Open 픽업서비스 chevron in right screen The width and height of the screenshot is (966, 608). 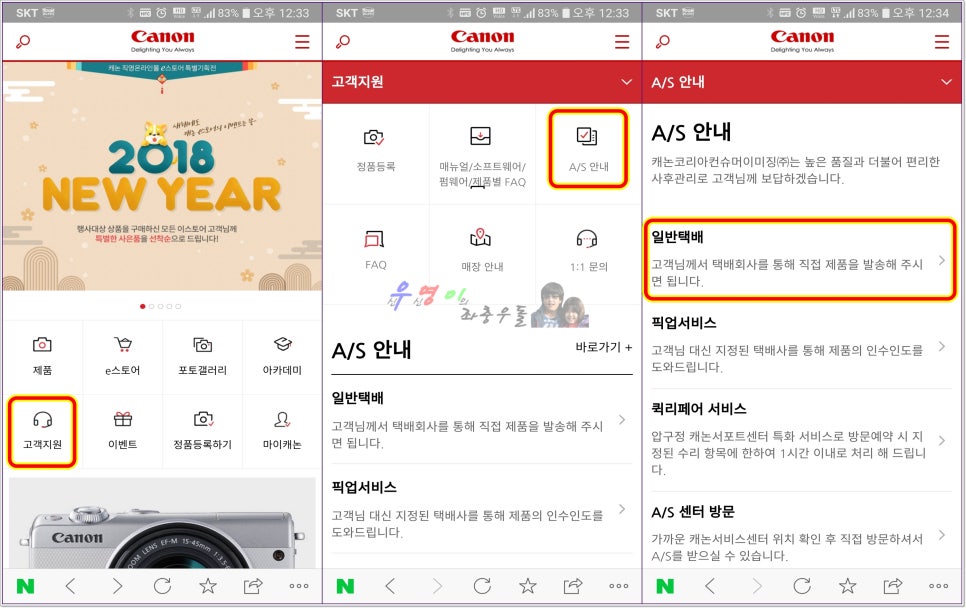point(942,346)
